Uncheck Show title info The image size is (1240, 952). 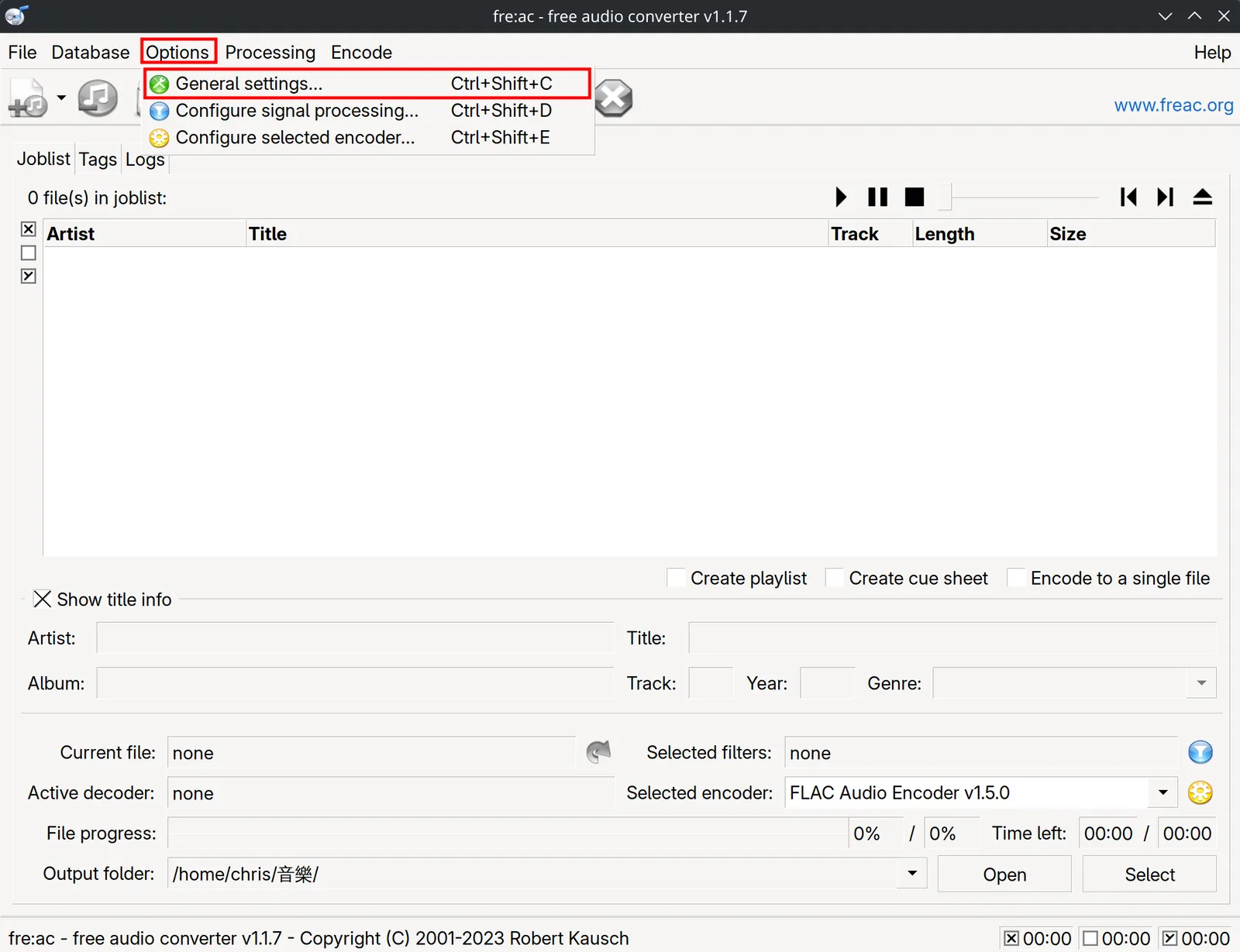(43, 600)
